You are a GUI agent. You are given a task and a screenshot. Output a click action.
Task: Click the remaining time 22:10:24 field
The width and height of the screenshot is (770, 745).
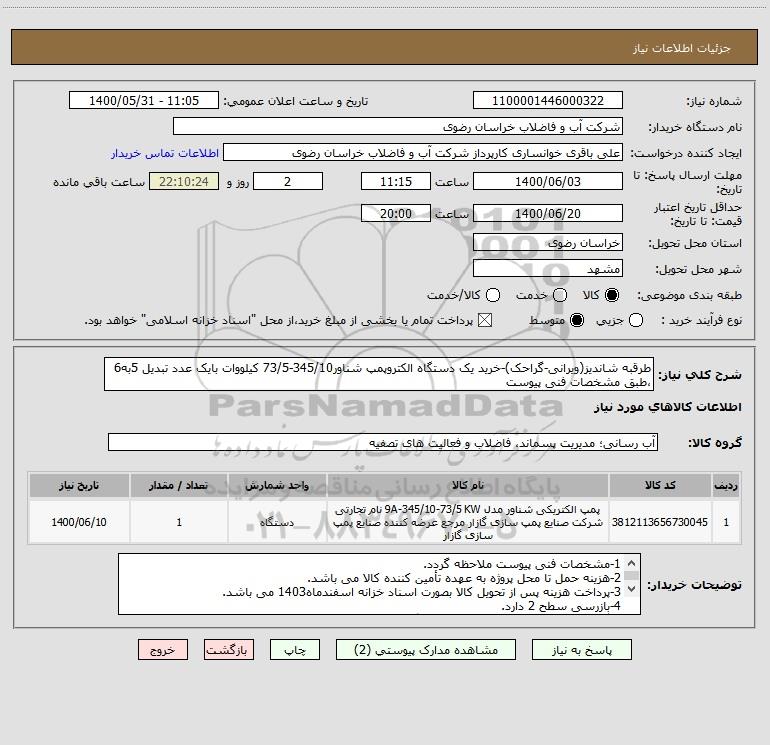point(184,181)
